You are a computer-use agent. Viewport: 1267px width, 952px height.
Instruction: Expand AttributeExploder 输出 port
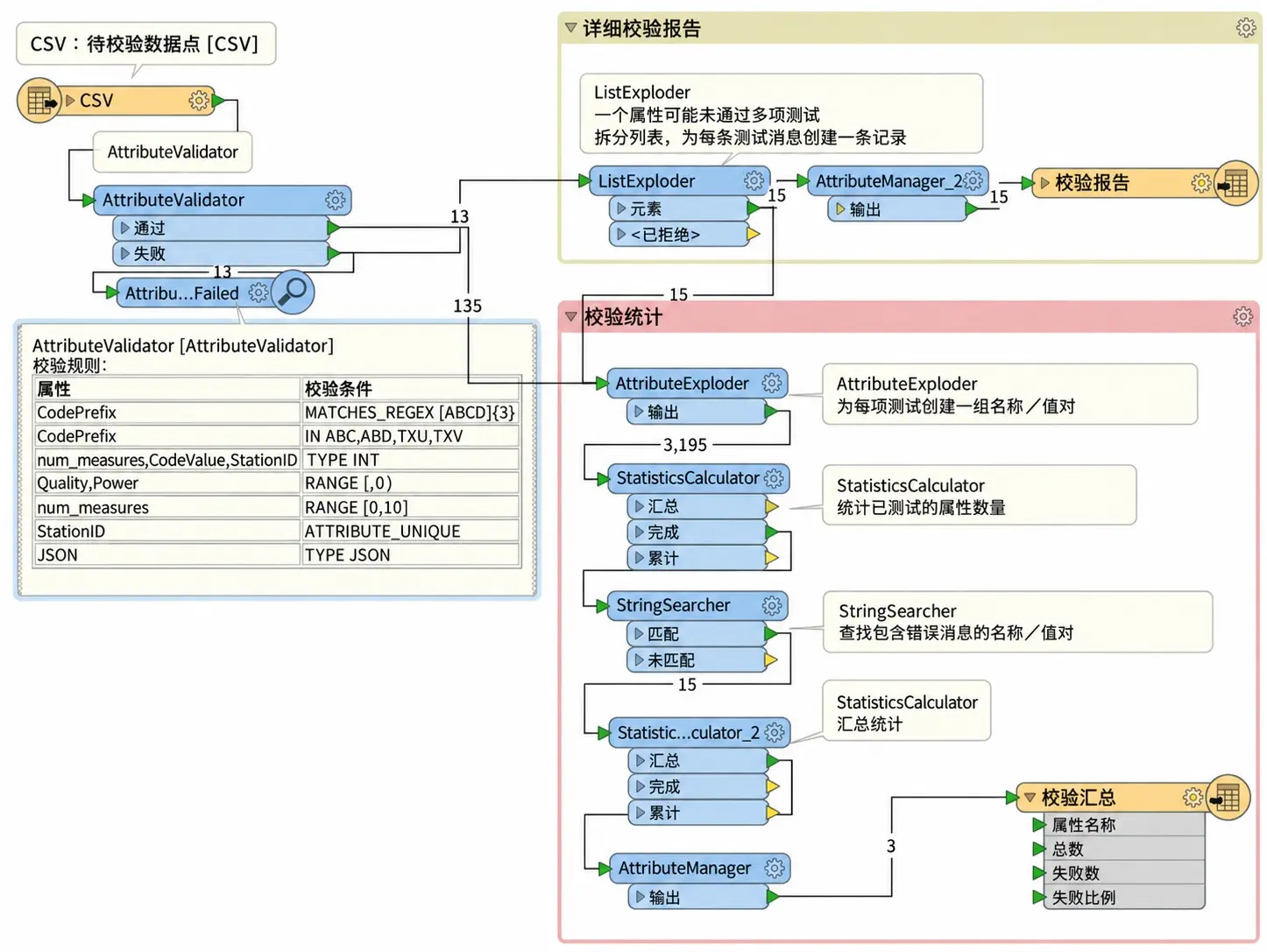click(638, 411)
